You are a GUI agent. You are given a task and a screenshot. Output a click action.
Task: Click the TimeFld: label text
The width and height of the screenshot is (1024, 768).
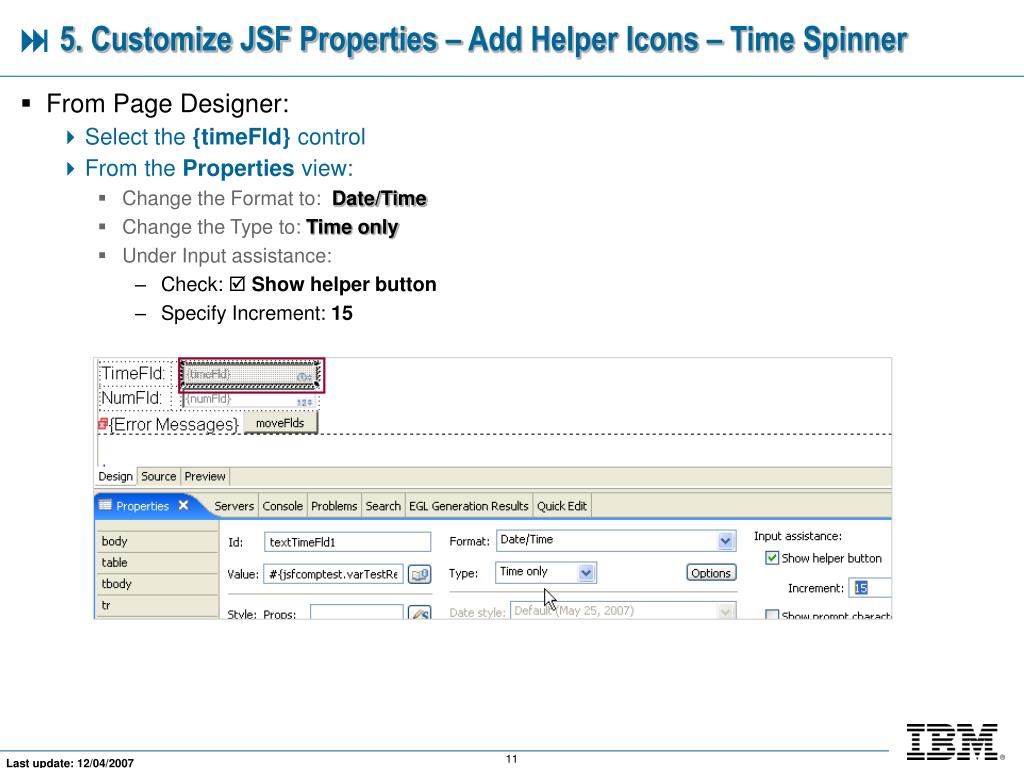tap(133, 374)
